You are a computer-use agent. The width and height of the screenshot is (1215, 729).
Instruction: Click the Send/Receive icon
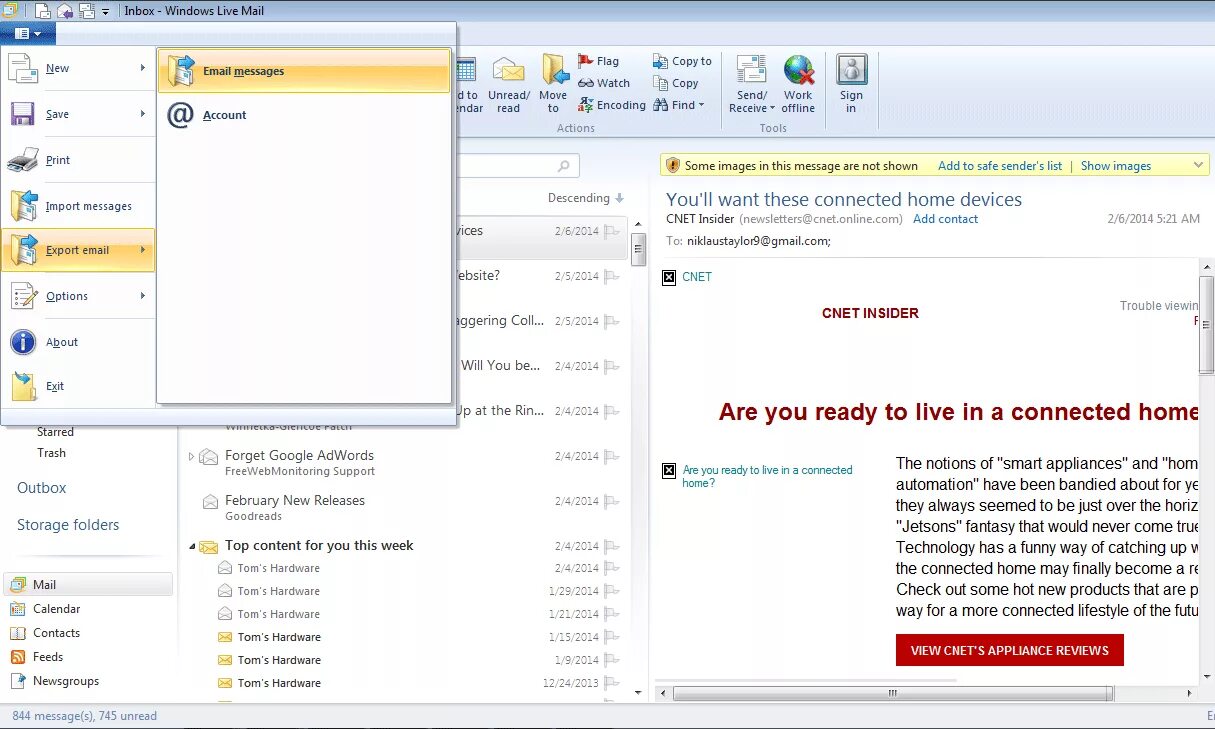pyautogui.click(x=751, y=70)
